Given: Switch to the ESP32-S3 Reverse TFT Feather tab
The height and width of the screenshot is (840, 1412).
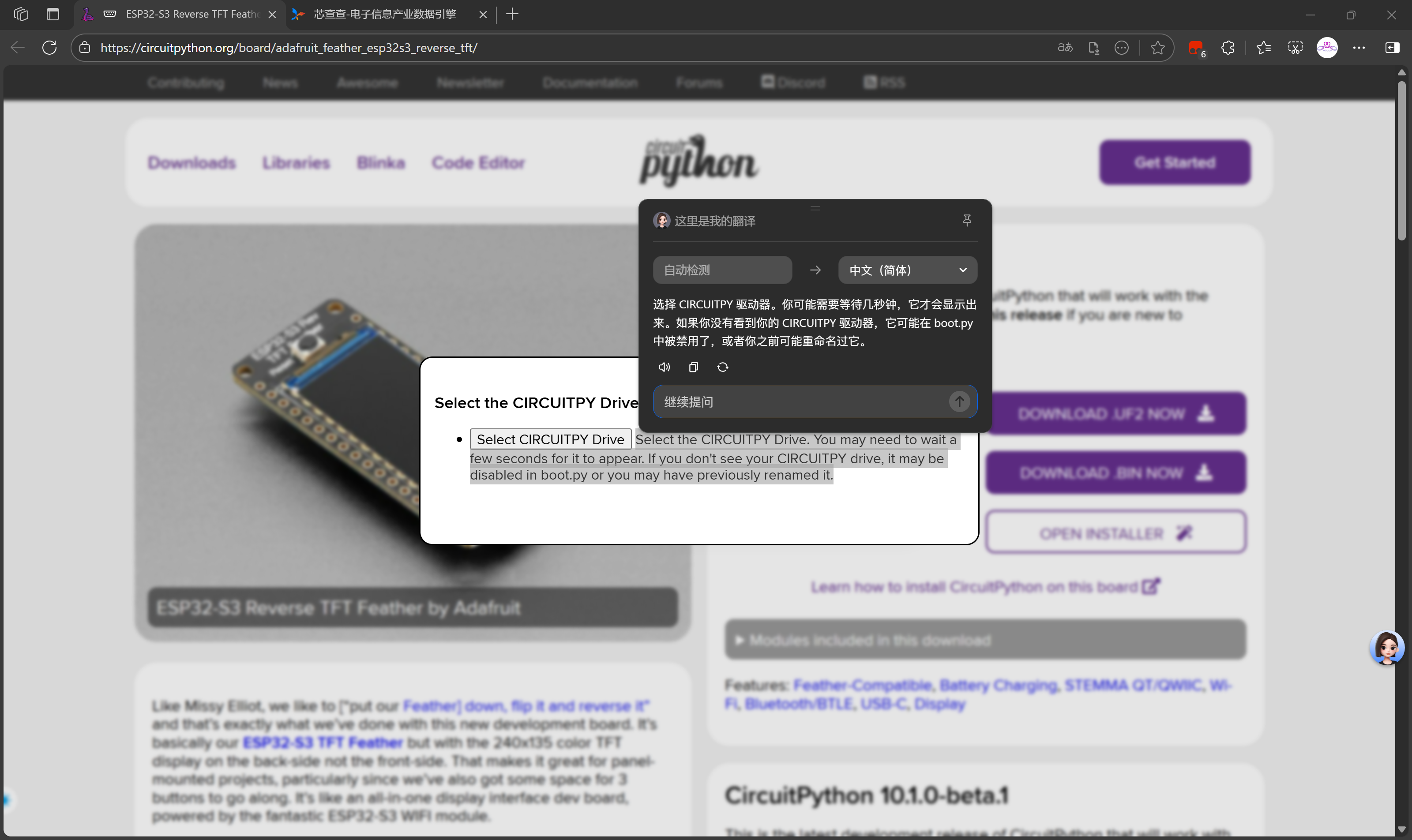Looking at the screenshot, I should pyautogui.click(x=187, y=14).
